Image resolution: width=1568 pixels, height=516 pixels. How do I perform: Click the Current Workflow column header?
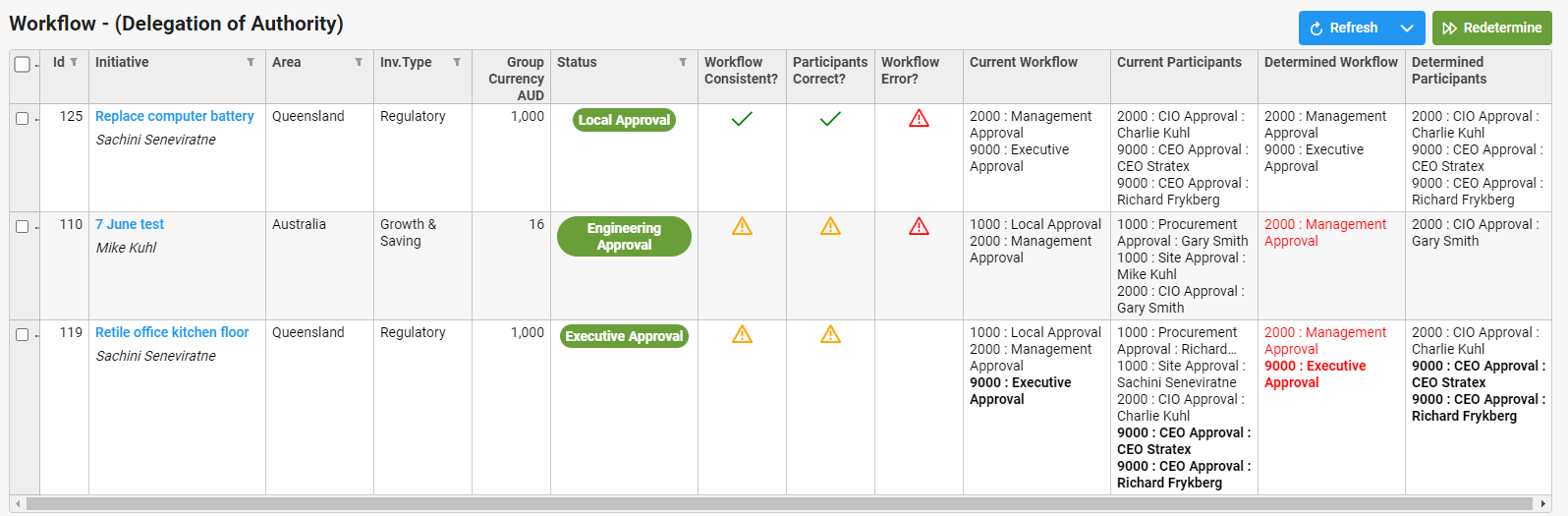point(1024,62)
